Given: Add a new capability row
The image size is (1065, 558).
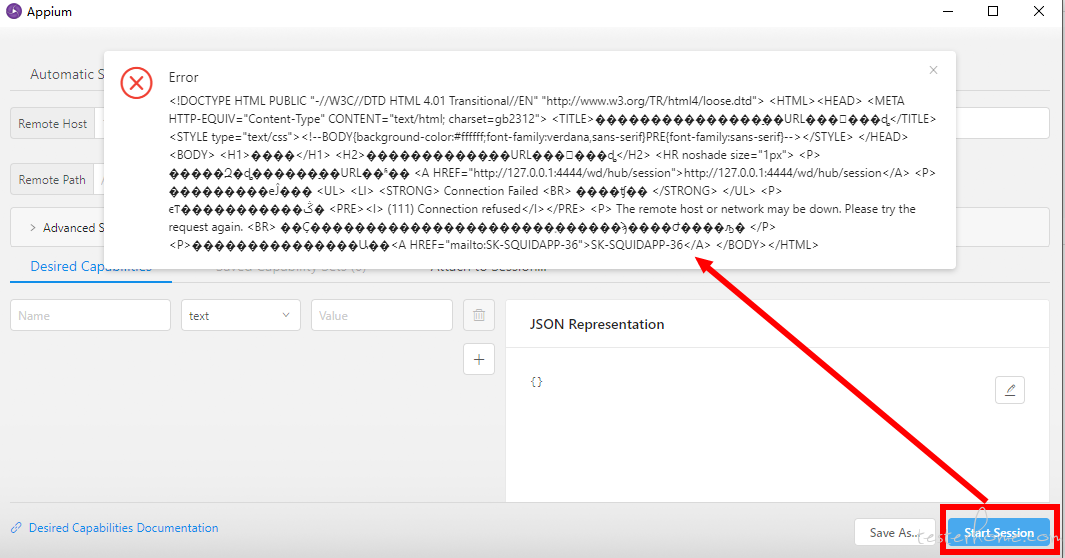Looking at the screenshot, I should 479,359.
